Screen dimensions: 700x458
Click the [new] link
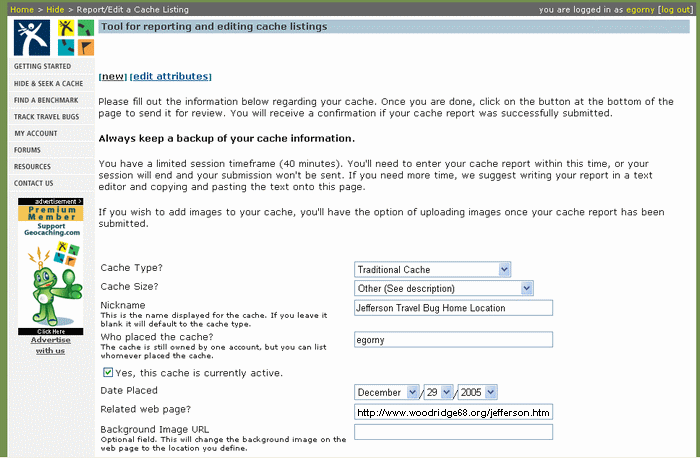[x=113, y=77]
